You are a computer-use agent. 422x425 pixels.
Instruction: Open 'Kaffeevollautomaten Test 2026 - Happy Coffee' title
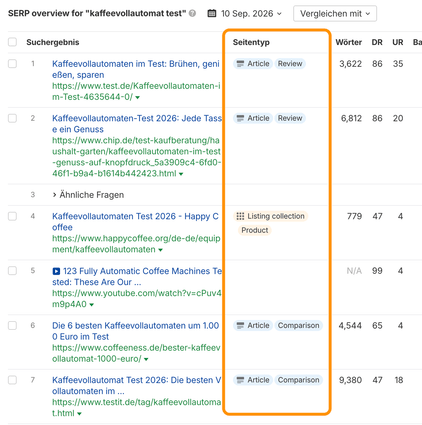point(135,222)
